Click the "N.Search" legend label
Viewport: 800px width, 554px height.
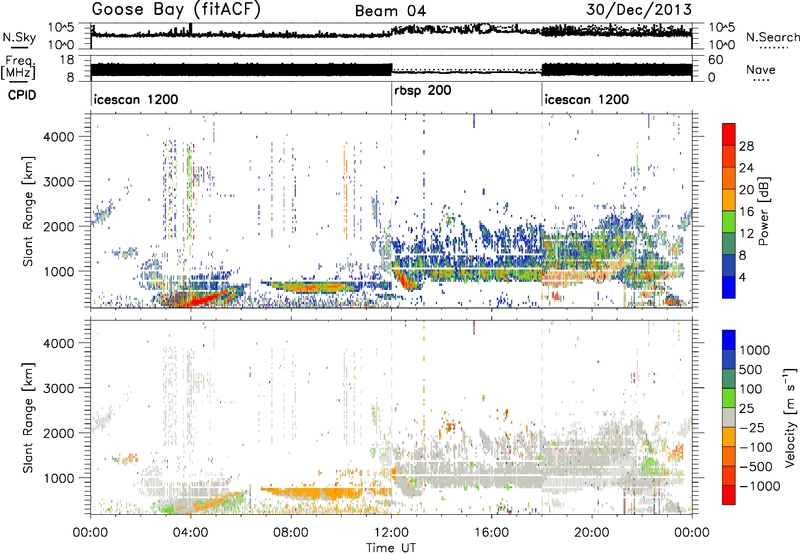point(772,37)
